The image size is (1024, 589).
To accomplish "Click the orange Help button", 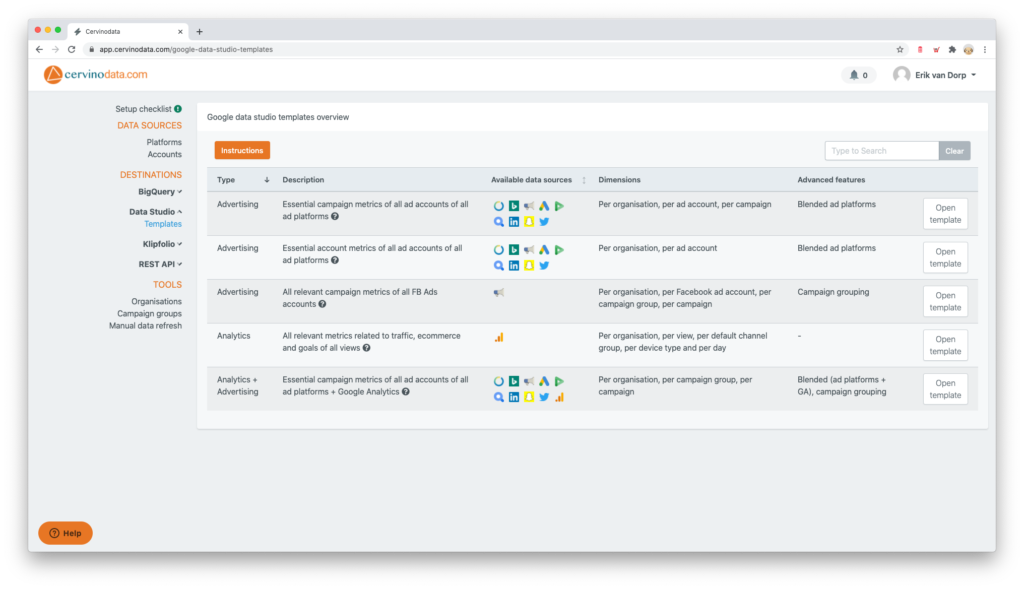I will click(65, 533).
